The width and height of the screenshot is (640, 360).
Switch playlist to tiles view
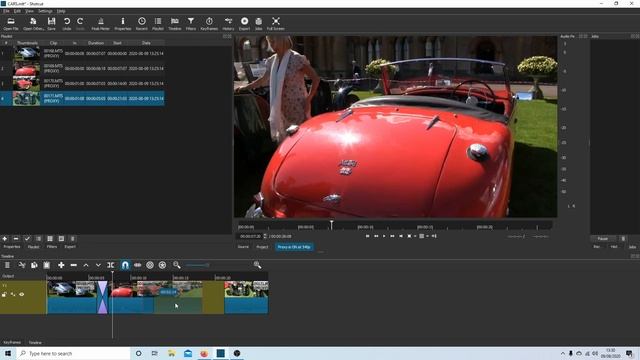[x=50, y=239]
